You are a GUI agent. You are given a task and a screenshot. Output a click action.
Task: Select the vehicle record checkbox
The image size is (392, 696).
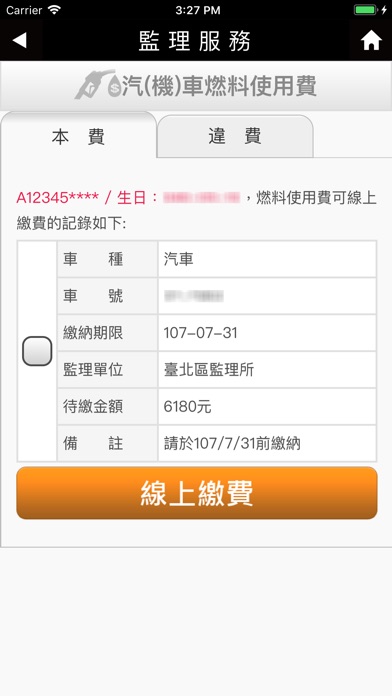[x=37, y=351]
